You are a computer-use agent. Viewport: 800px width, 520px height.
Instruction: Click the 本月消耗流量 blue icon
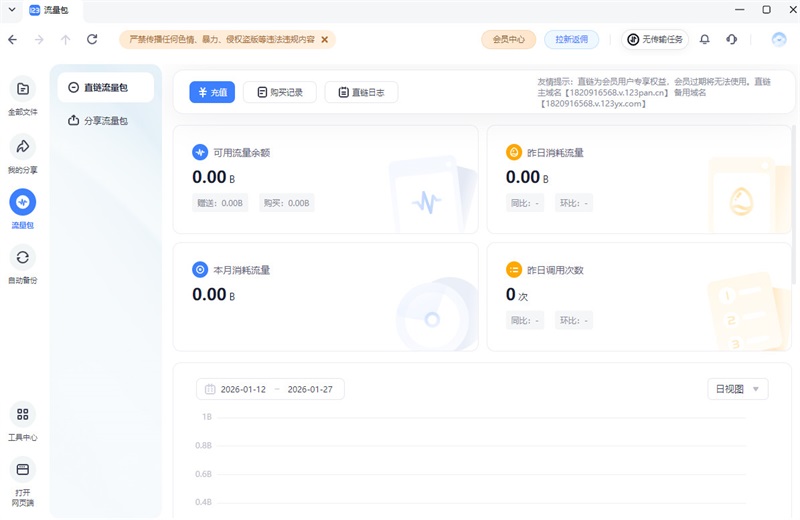[200, 269]
